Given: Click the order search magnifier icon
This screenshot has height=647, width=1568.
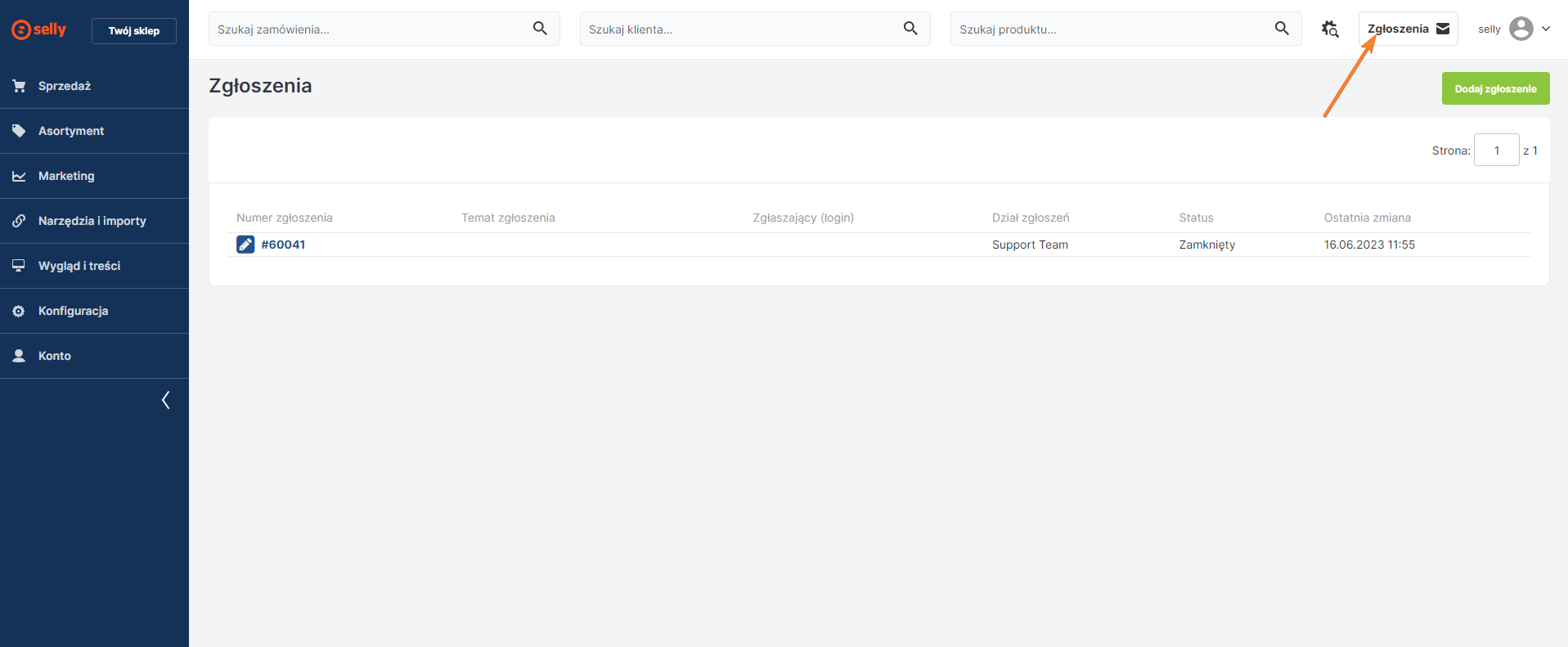Looking at the screenshot, I should click(540, 29).
